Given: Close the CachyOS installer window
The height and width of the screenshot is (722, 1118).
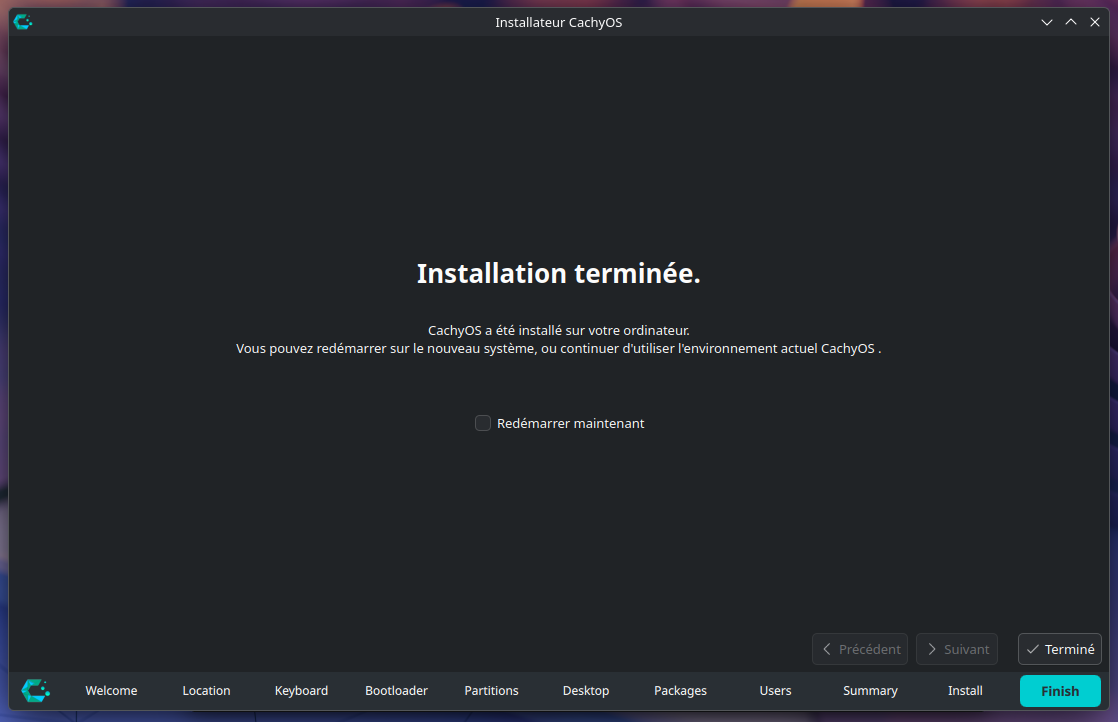Looking at the screenshot, I should pyautogui.click(x=1095, y=22).
